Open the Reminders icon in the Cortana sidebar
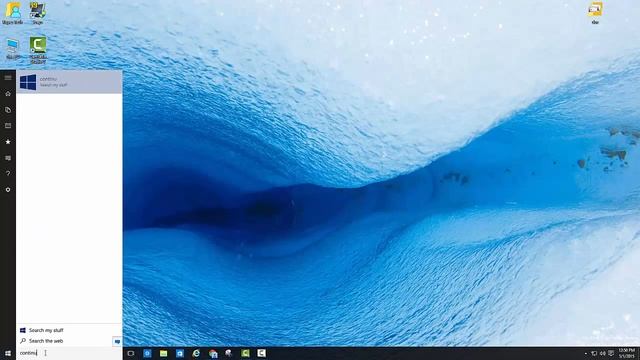The width and height of the screenshot is (640, 360). (x=8, y=126)
